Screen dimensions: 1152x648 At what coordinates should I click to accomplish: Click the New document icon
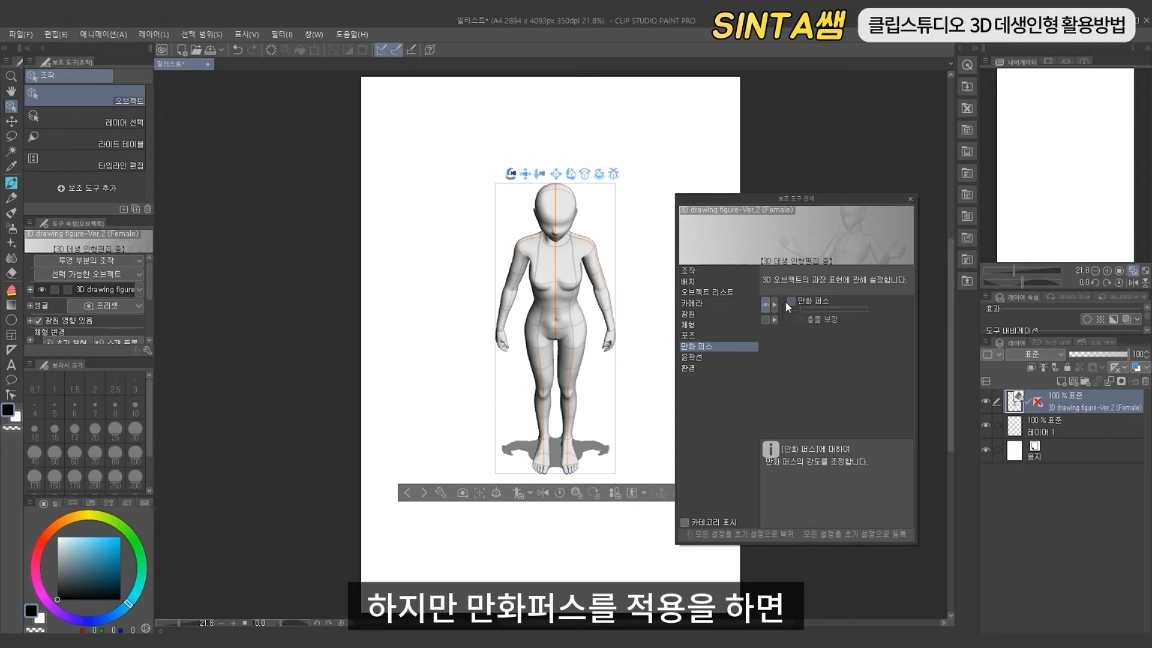point(181,50)
